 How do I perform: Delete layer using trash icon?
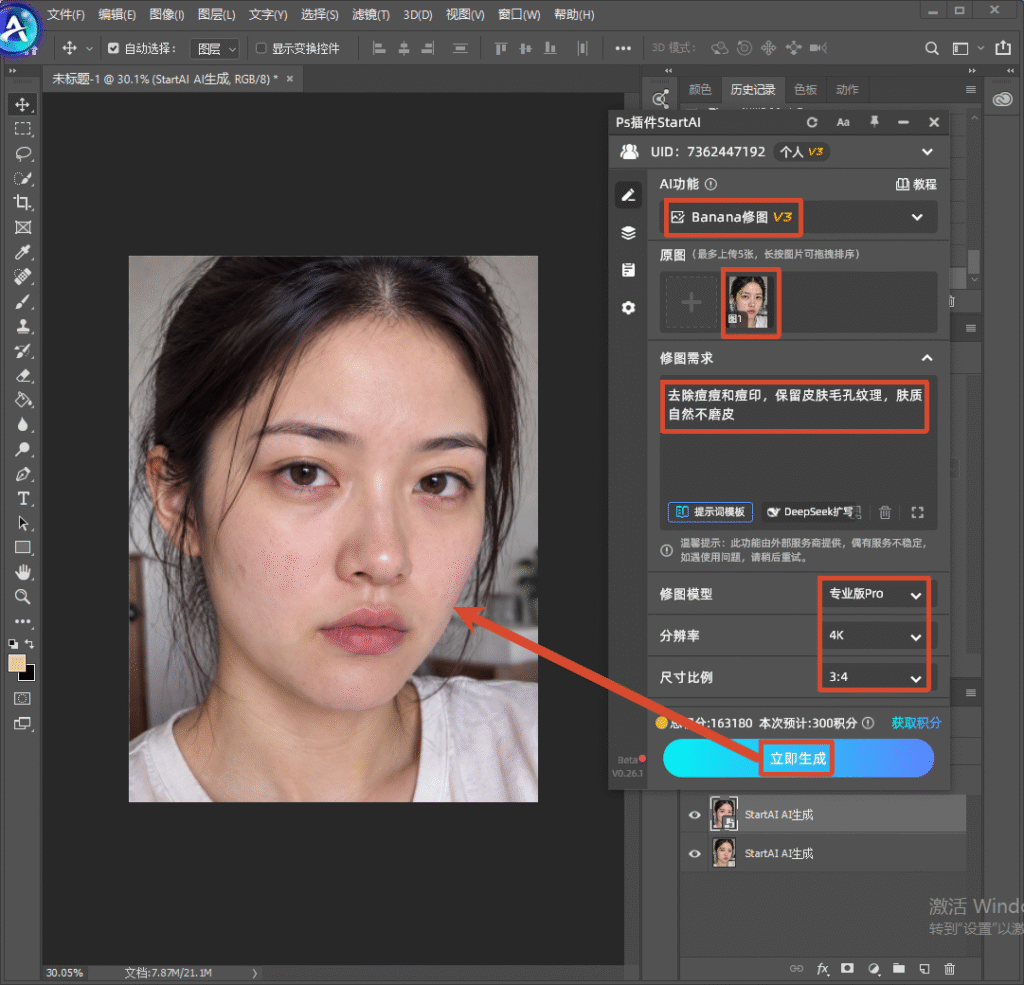950,969
